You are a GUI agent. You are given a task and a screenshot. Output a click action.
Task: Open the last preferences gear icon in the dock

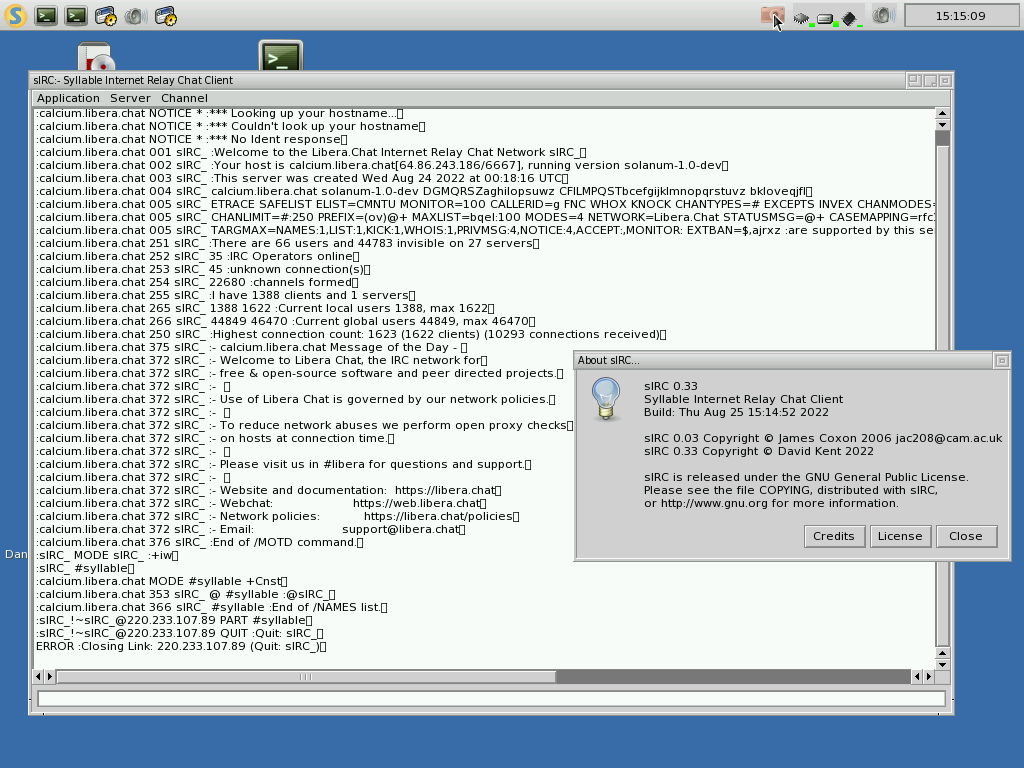tap(166, 16)
